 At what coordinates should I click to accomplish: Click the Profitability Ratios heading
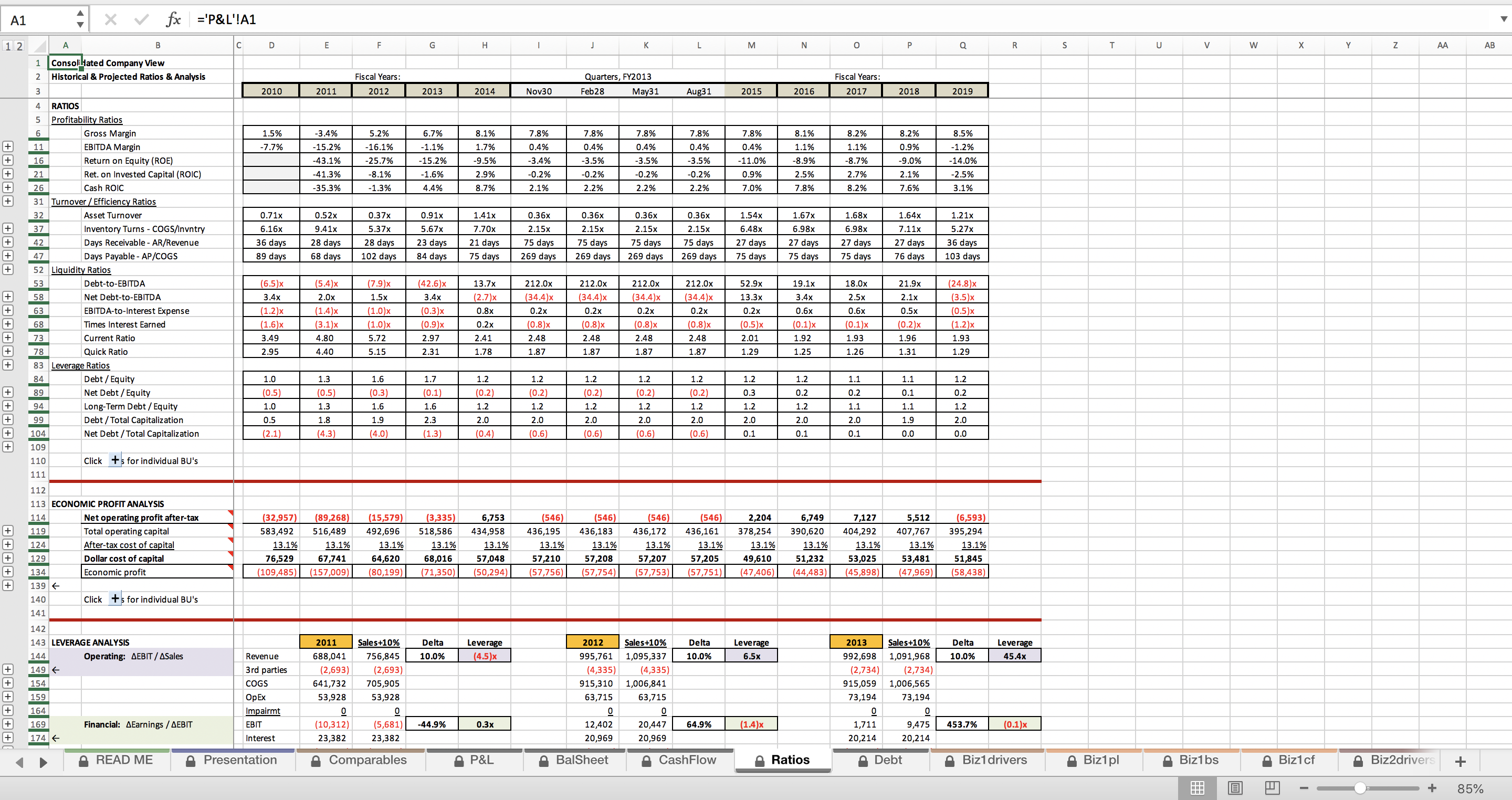tap(87, 120)
